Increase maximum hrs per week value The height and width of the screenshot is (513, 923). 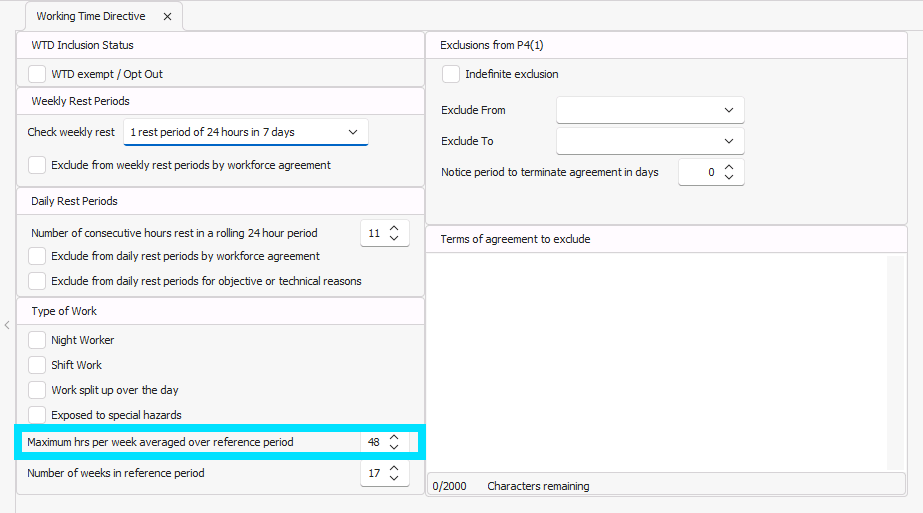(394, 436)
